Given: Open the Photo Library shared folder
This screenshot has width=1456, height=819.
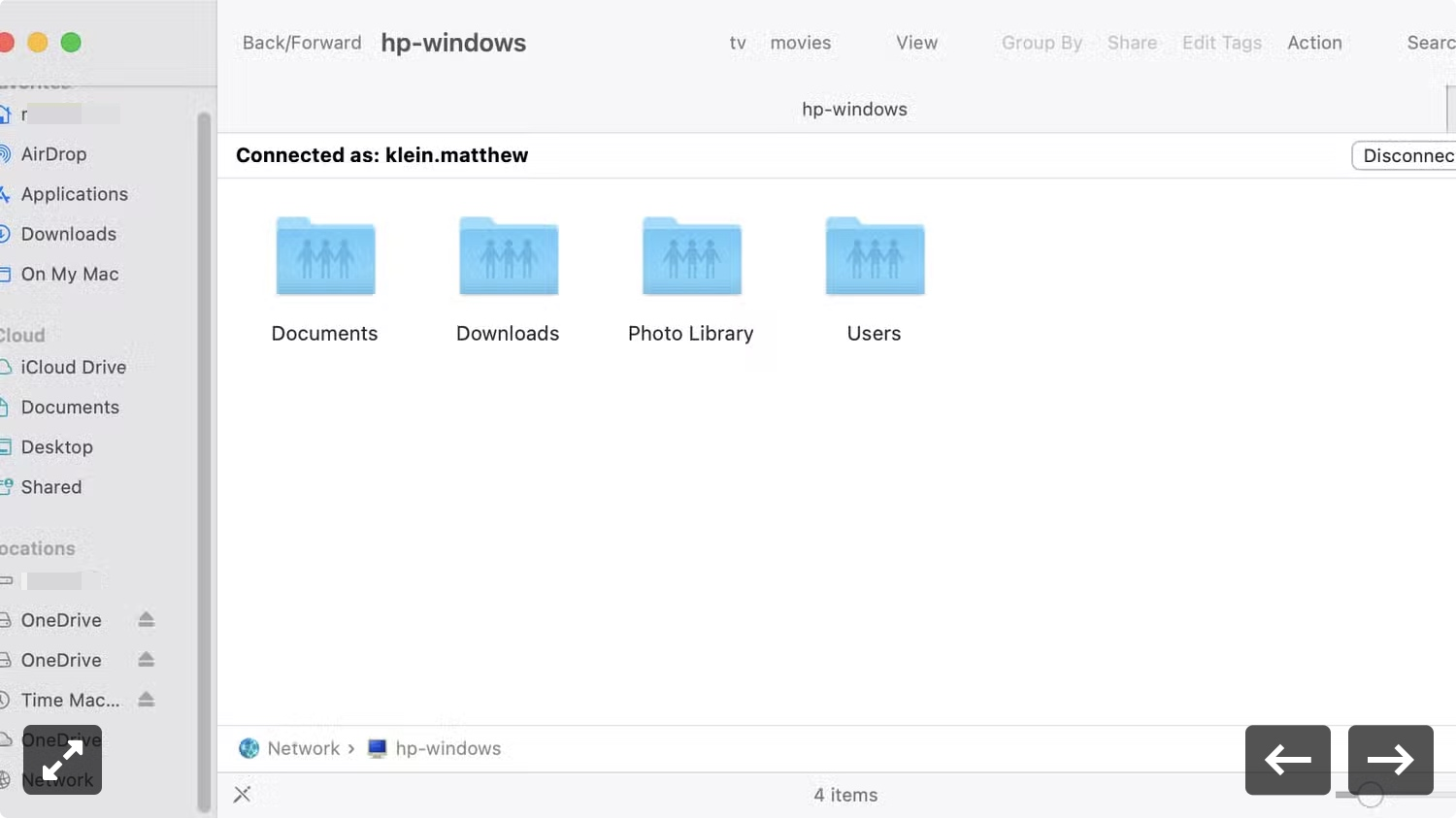Looking at the screenshot, I should 691,257.
